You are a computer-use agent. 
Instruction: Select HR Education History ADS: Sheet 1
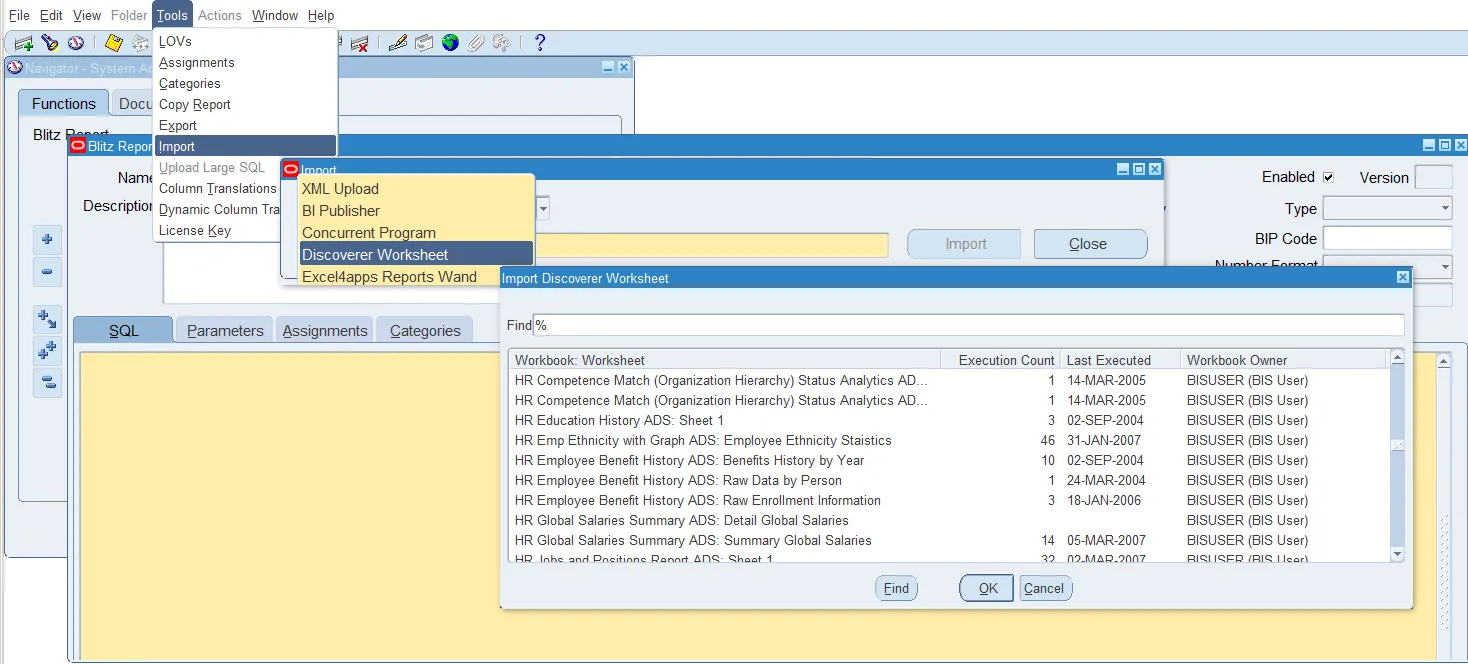tap(948, 420)
